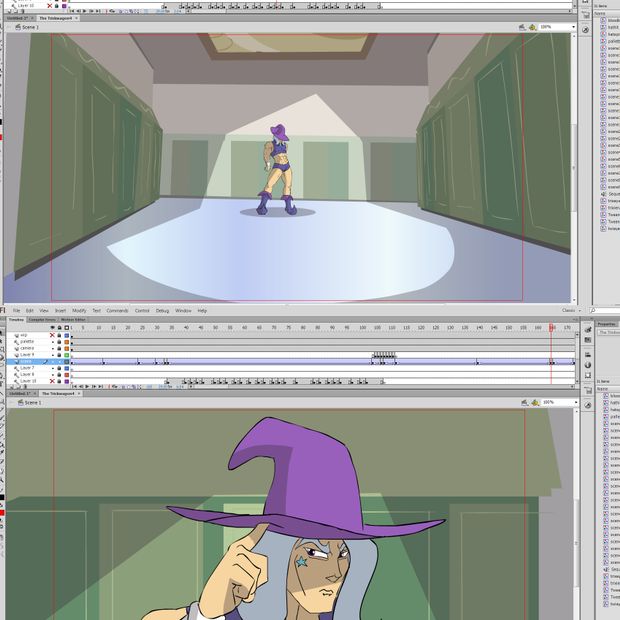Open the Commands menu

coord(117,311)
